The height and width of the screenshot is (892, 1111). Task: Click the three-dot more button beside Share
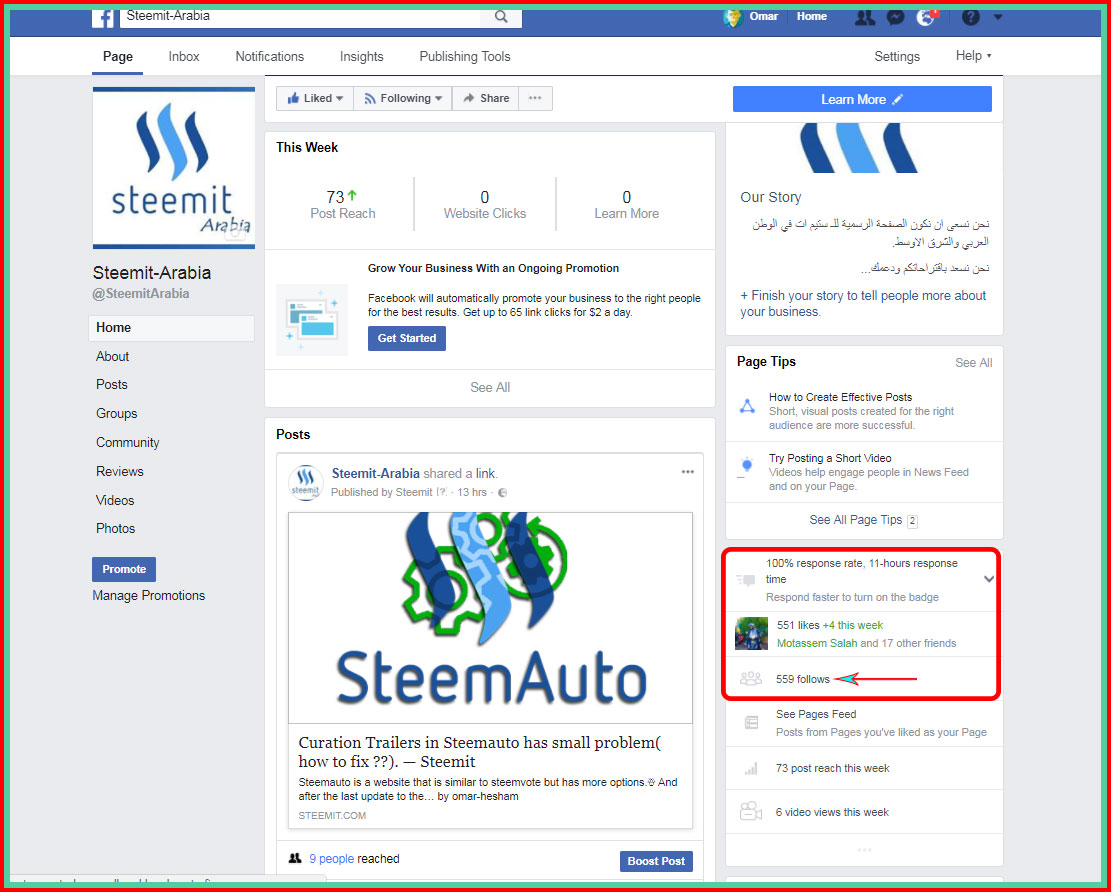[535, 98]
